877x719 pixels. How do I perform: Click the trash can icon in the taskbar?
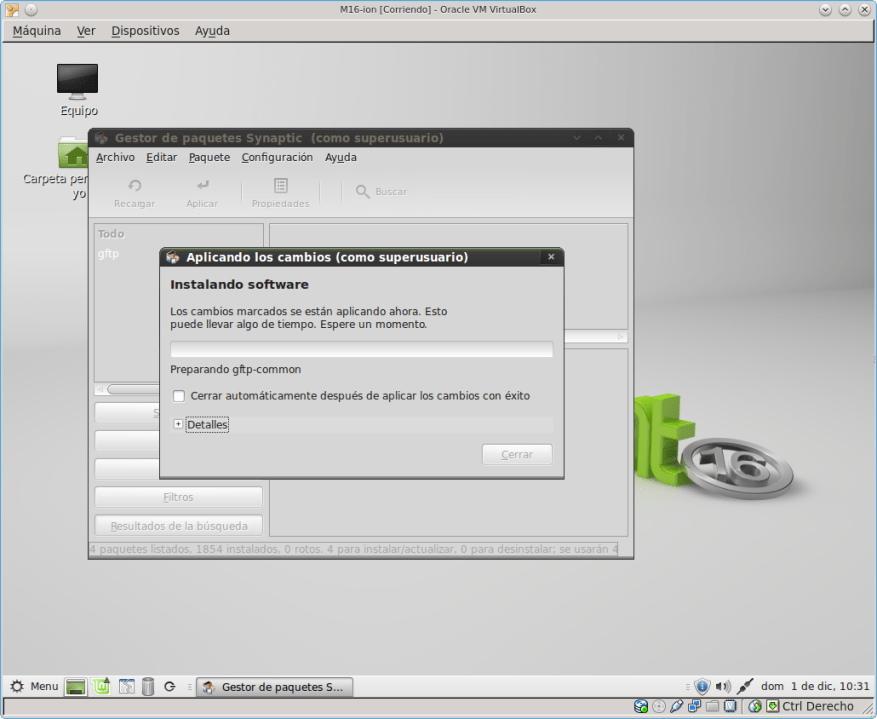[148, 687]
